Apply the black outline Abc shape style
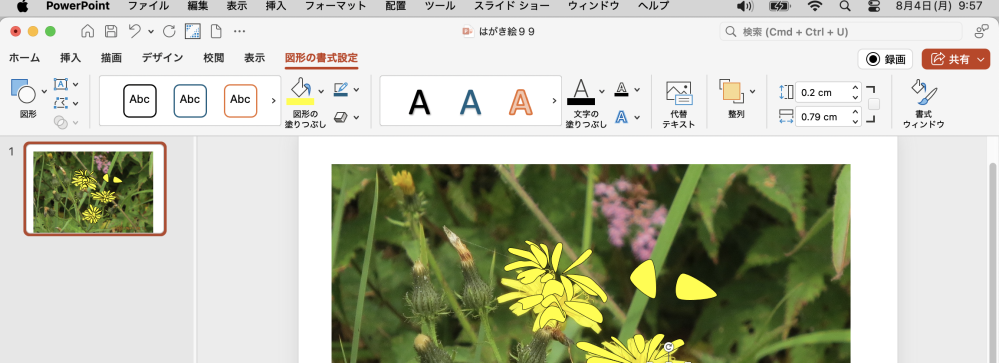Viewport: 999px width, 363px height. [140, 100]
